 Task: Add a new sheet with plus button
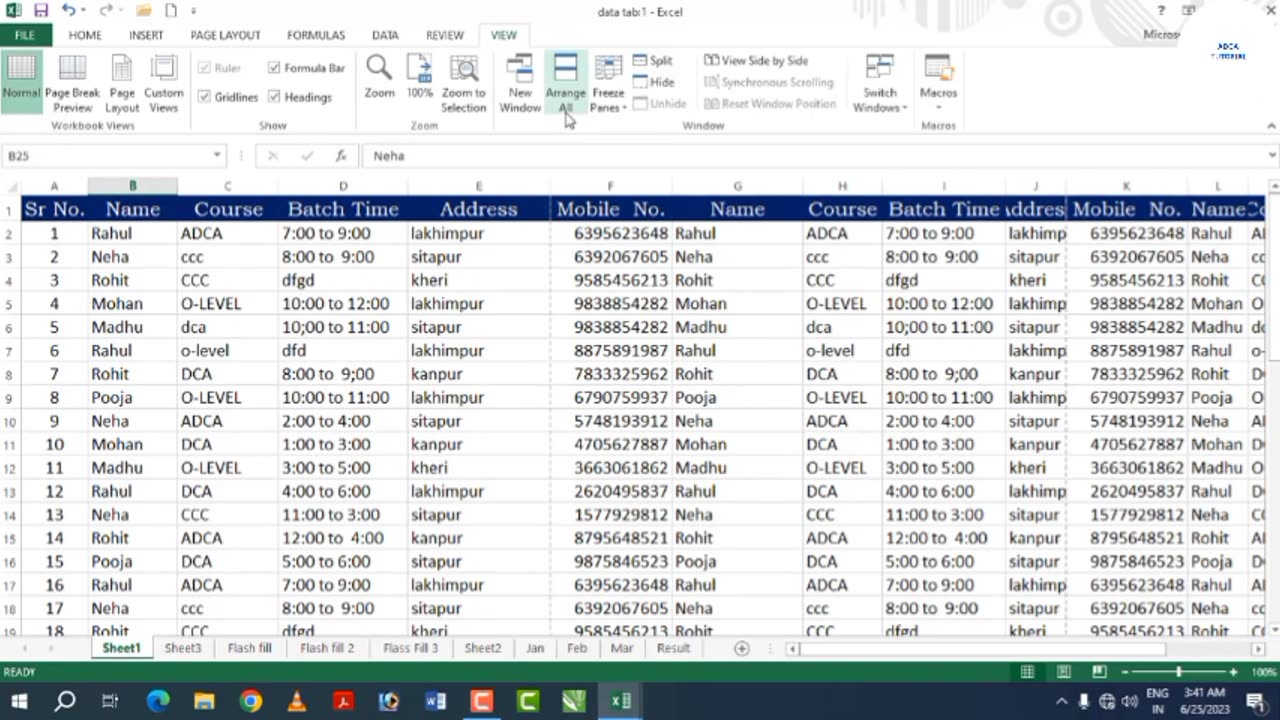(741, 648)
